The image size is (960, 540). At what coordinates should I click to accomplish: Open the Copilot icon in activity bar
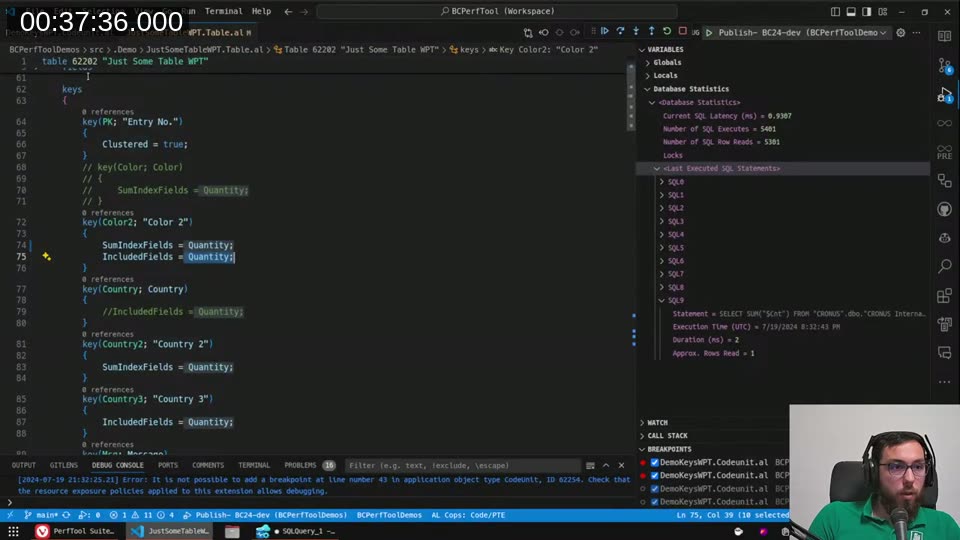click(x=945, y=238)
